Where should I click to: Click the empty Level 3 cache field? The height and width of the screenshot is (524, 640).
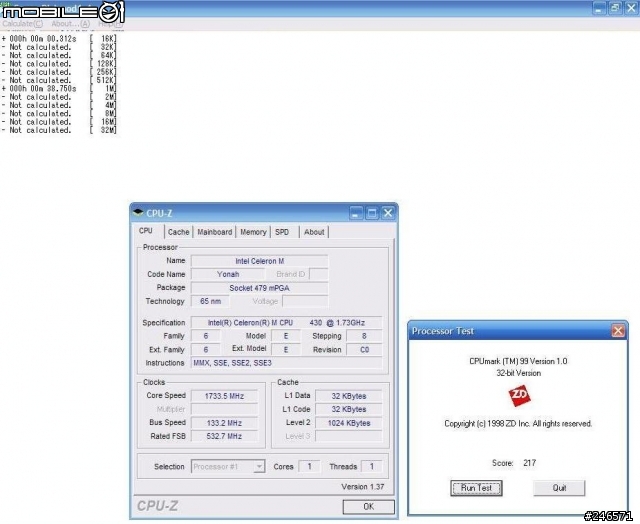click(x=349, y=436)
